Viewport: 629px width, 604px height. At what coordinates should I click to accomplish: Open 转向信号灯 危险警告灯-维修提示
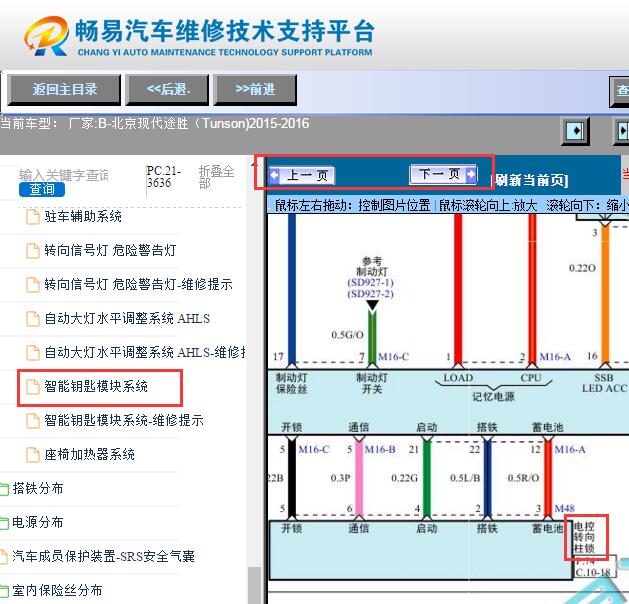[138, 284]
